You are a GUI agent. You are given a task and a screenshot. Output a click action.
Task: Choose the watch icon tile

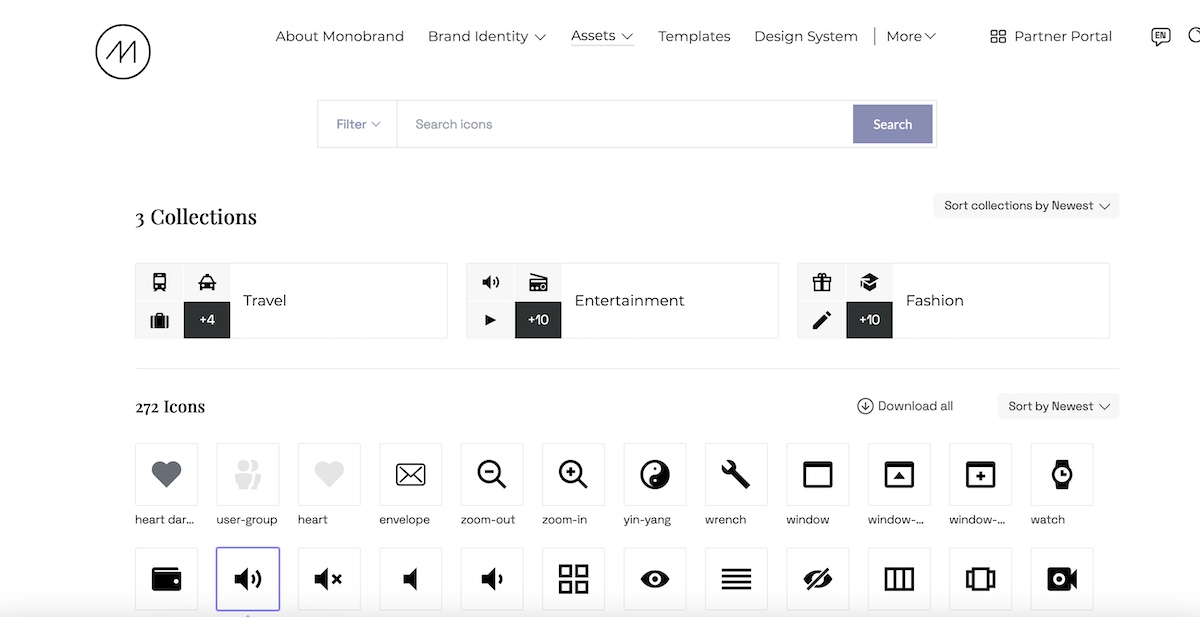point(1061,475)
